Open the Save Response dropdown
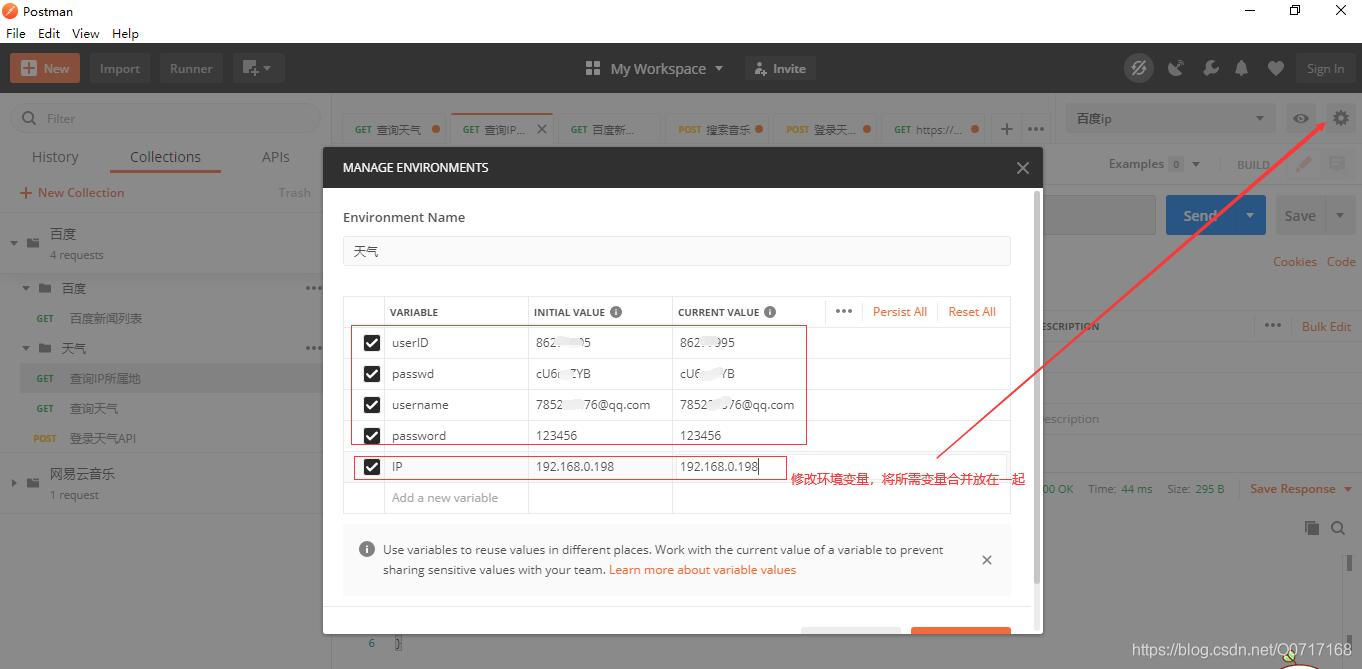 click(1300, 489)
